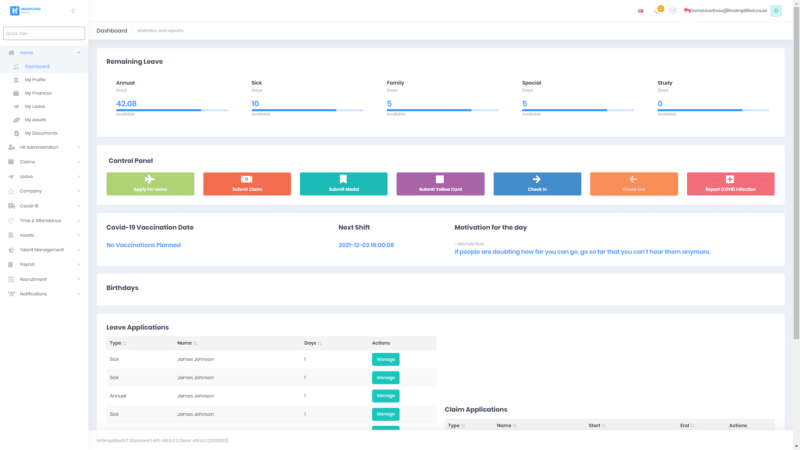Click the Annual 42.08 days value
This screenshot has height=450, width=800.
[126, 104]
